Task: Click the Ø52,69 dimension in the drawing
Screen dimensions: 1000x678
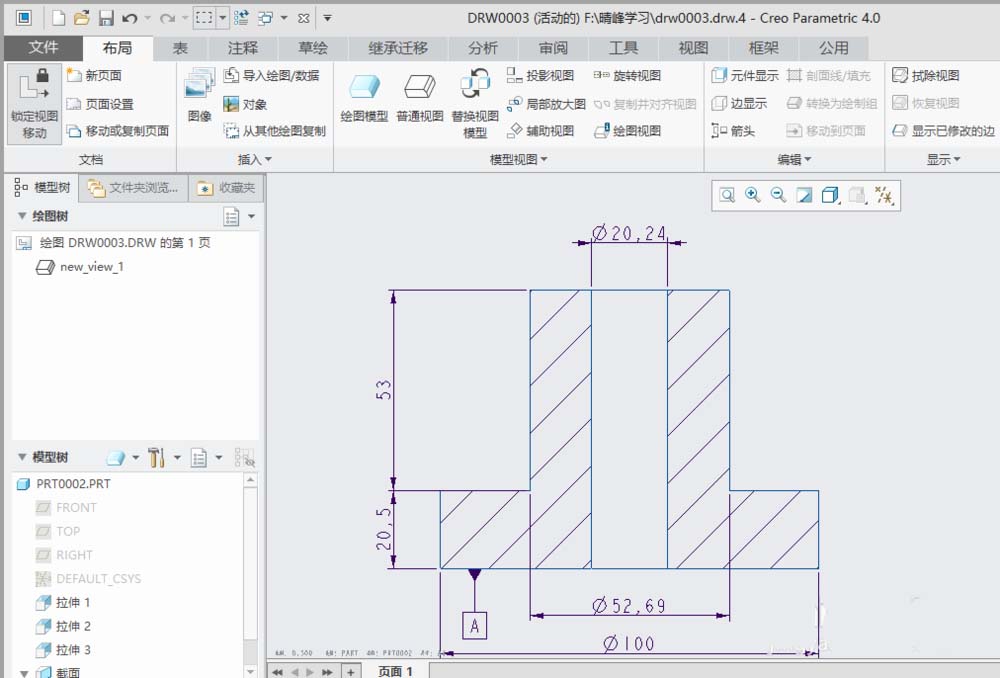Action: (x=629, y=605)
